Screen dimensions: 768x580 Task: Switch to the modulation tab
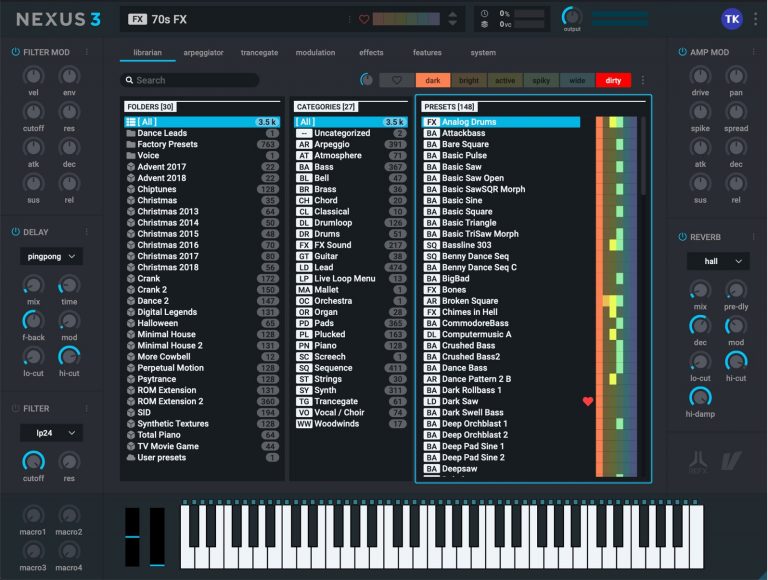click(x=315, y=52)
